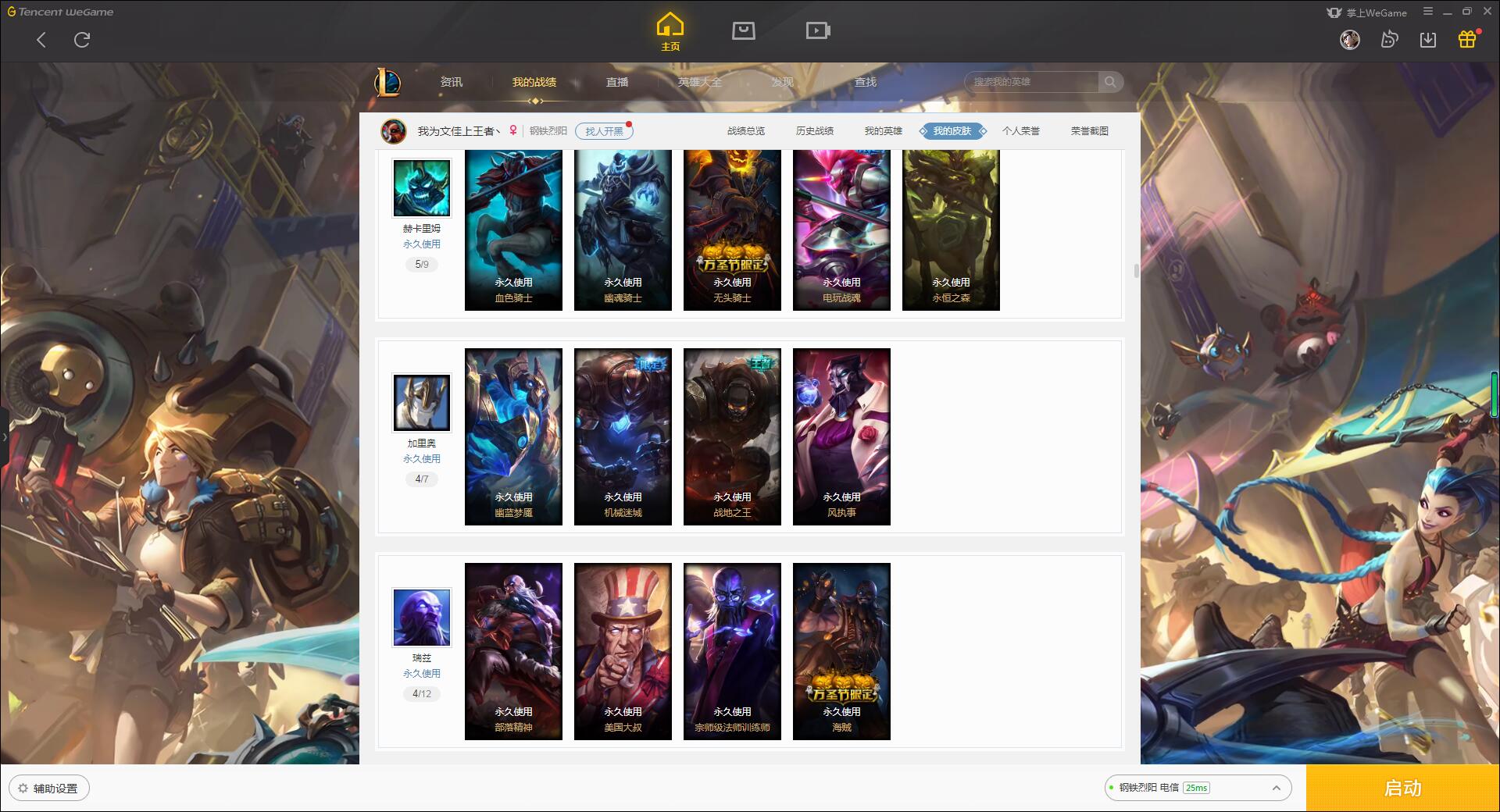Click the 加里奥 champion portrait
This screenshot has width=1500, height=812.
click(422, 403)
